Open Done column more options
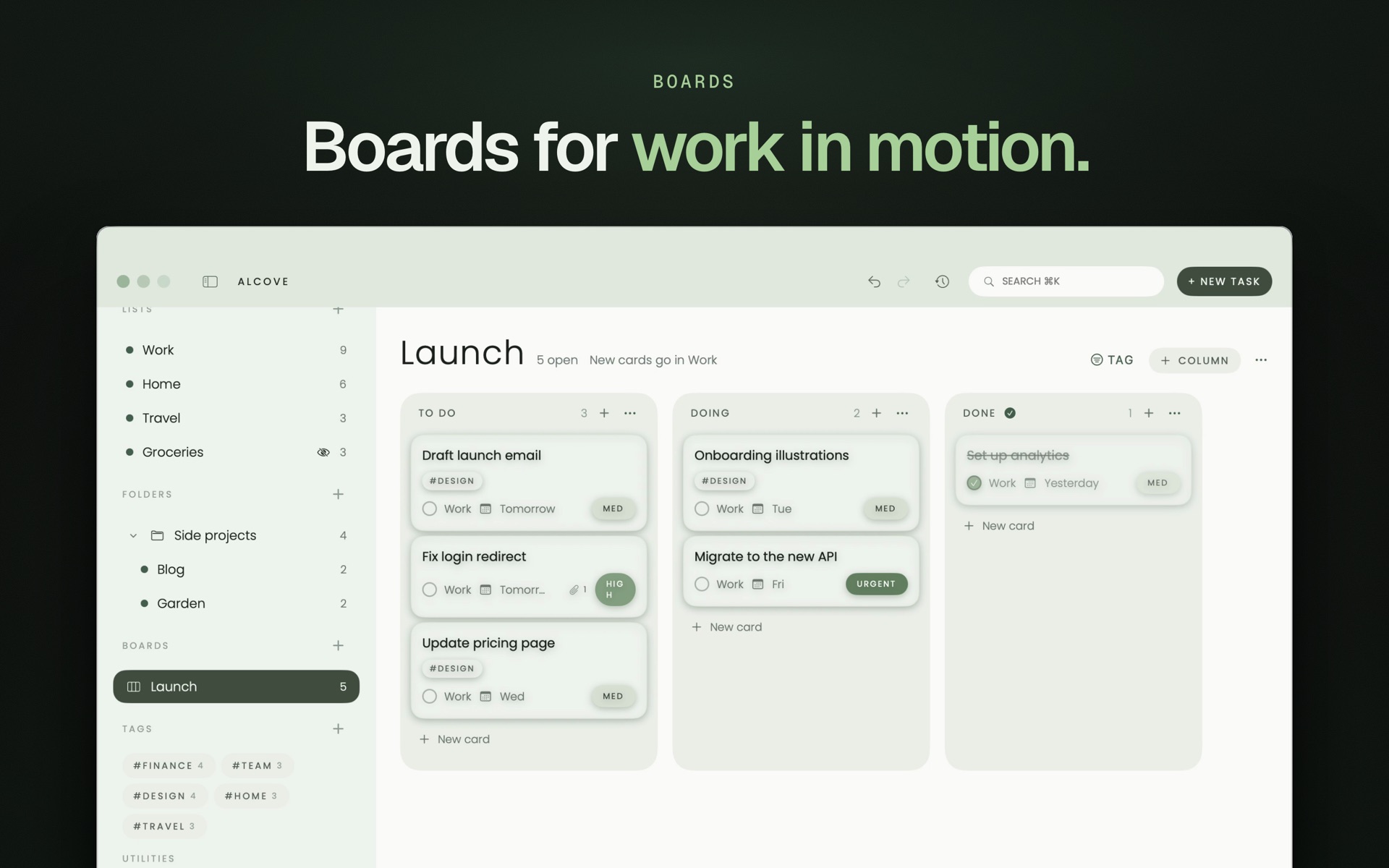The width and height of the screenshot is (1389, 868). (x=1175, y=413)
